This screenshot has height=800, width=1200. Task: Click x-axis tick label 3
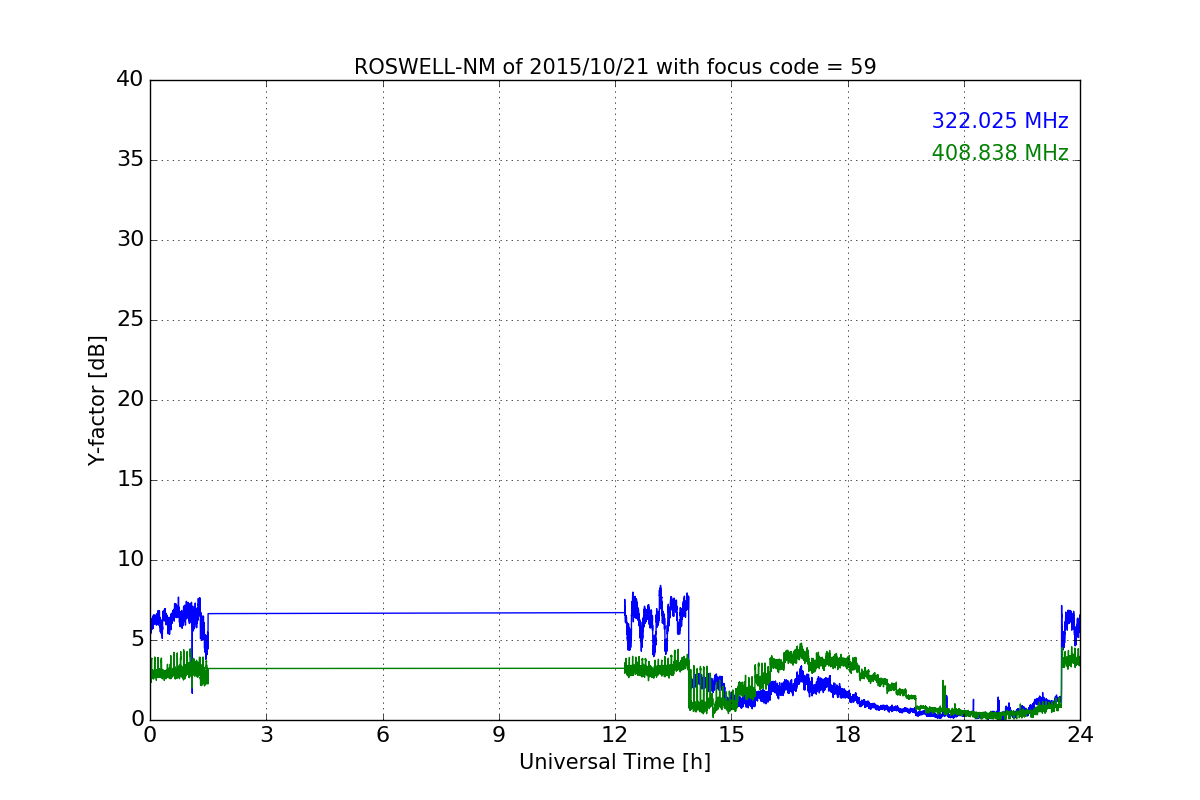[266, 735]
